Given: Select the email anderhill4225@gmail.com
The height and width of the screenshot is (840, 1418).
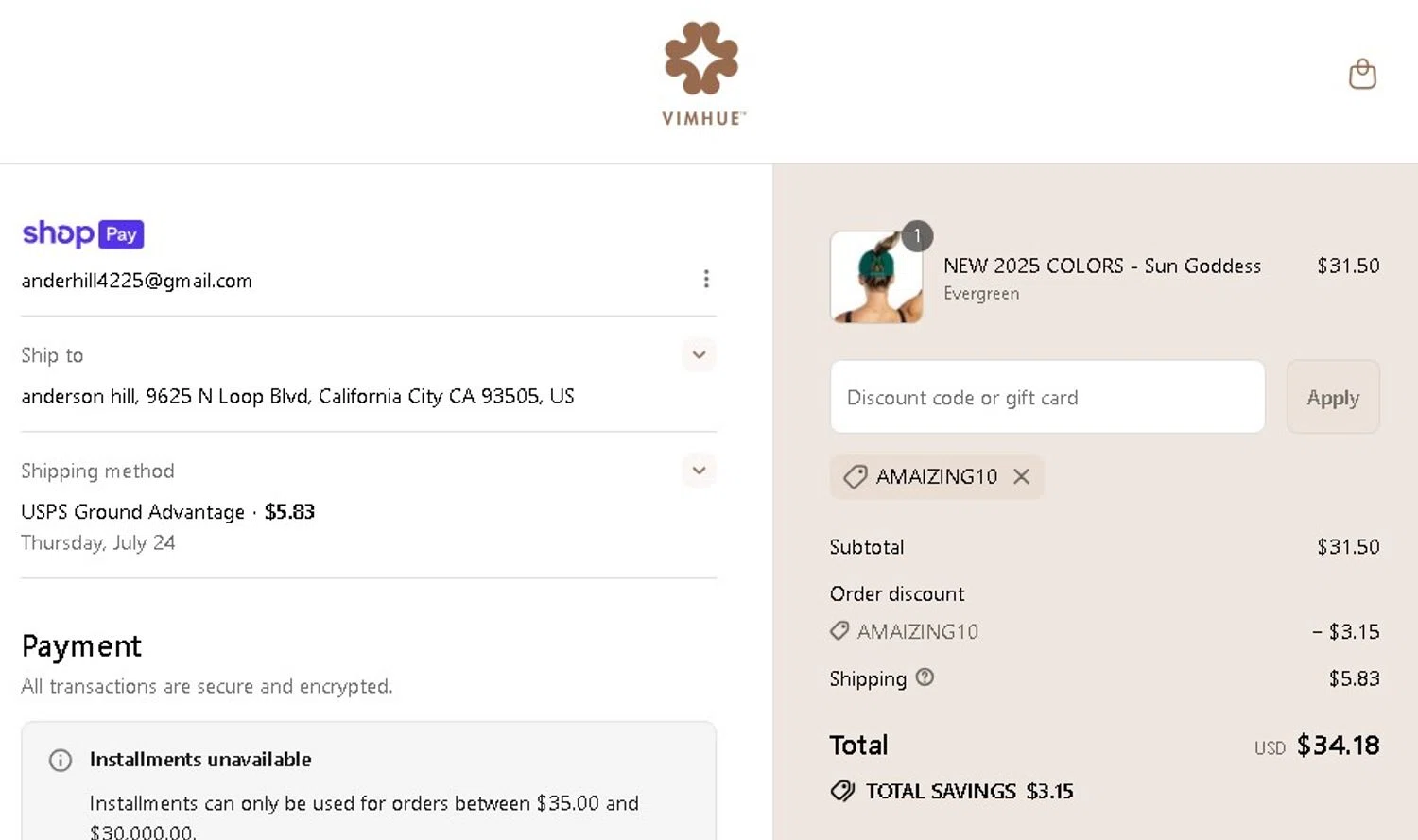Looking at the screenshot, I should click(x=137, y=281).
